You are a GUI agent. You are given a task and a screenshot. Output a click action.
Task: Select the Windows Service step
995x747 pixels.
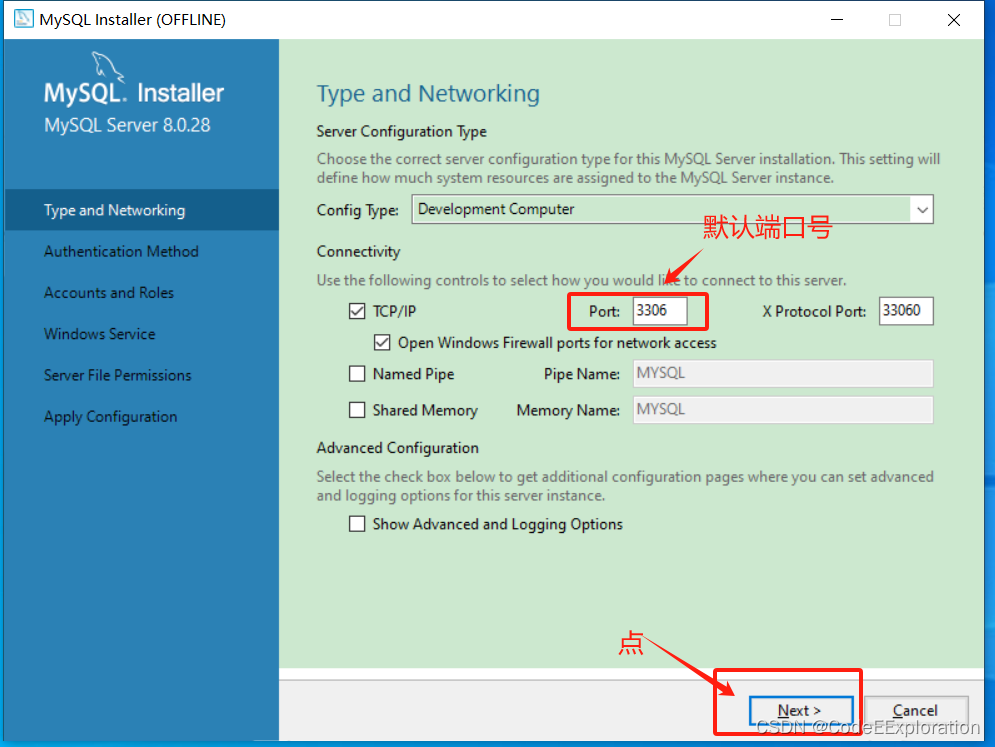[x=100, y=334]
